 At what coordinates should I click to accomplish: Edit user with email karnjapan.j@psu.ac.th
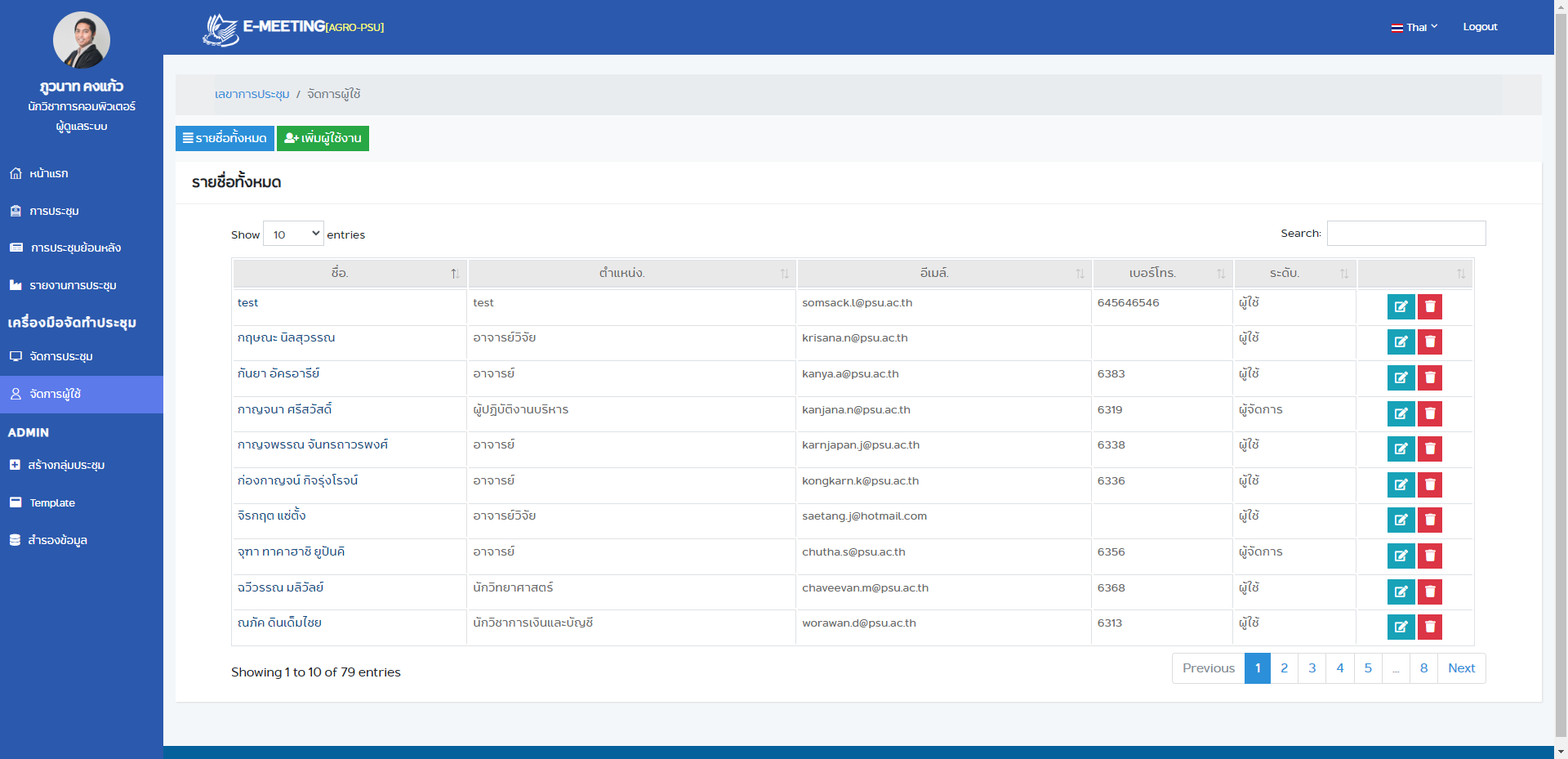1401,449
